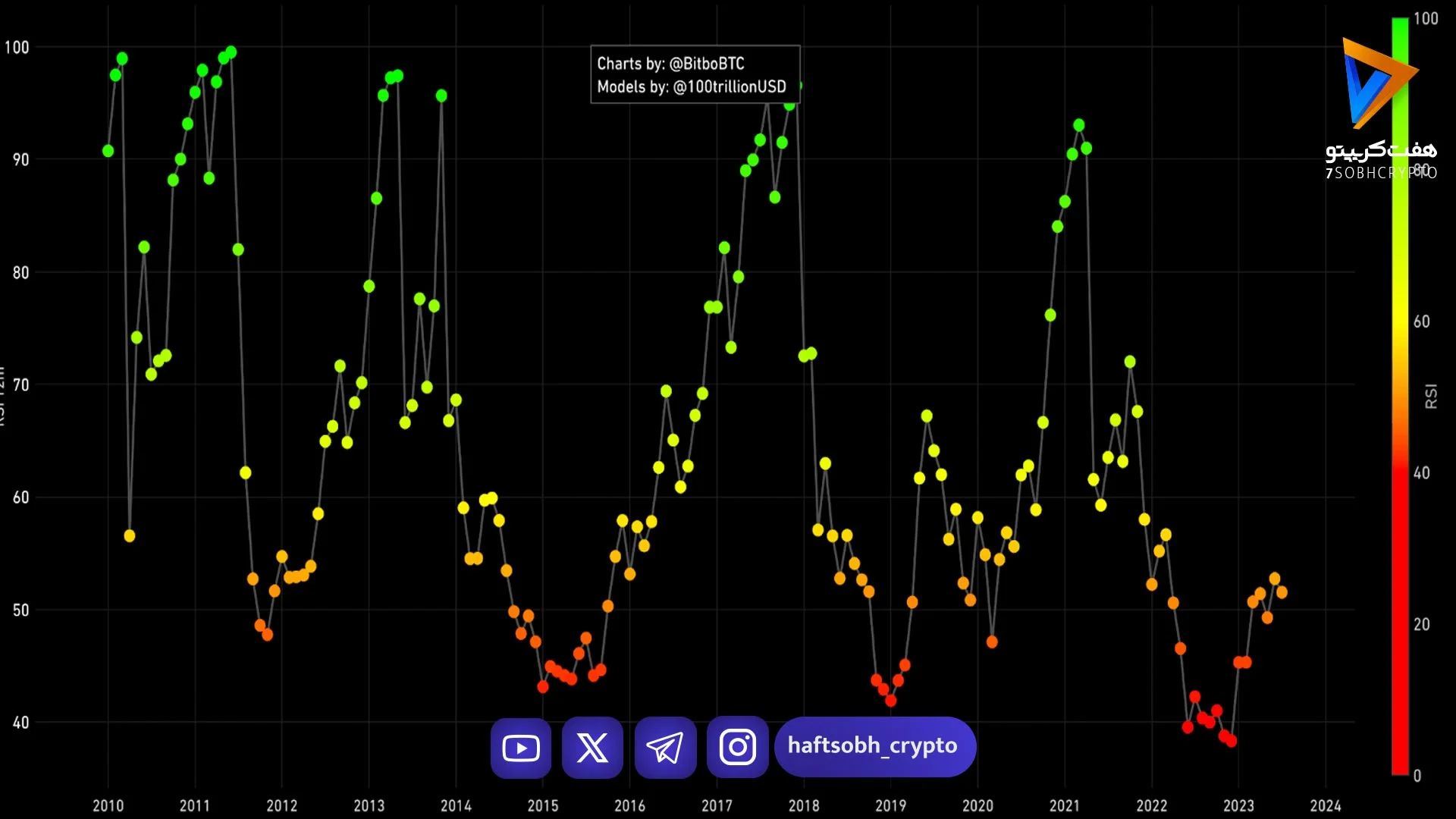Click the 7SOBHCRYPTO watermark text
Image resolution: width=1456 pixels, height=819 pixels.
(x=1381, y=173)
